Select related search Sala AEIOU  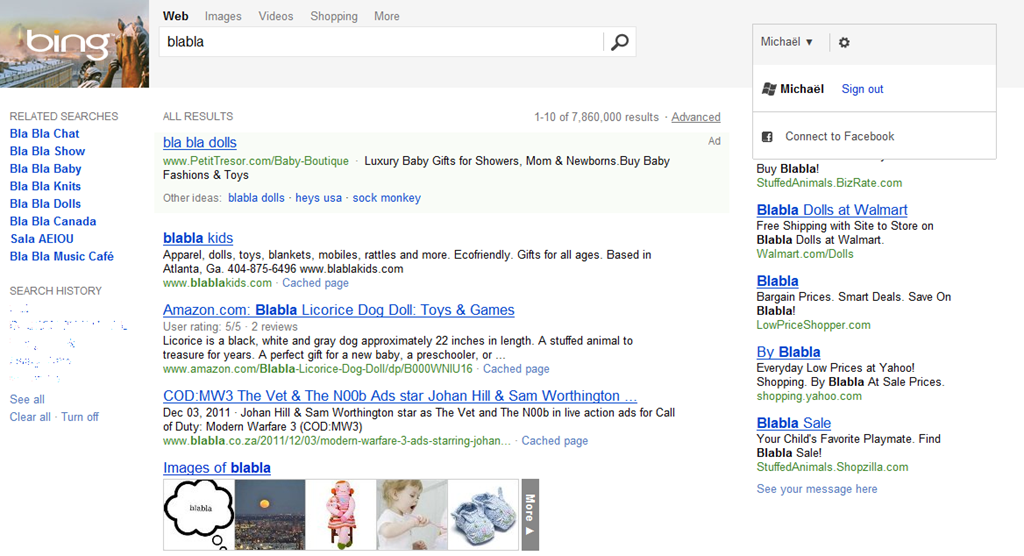tap(42, 239)
